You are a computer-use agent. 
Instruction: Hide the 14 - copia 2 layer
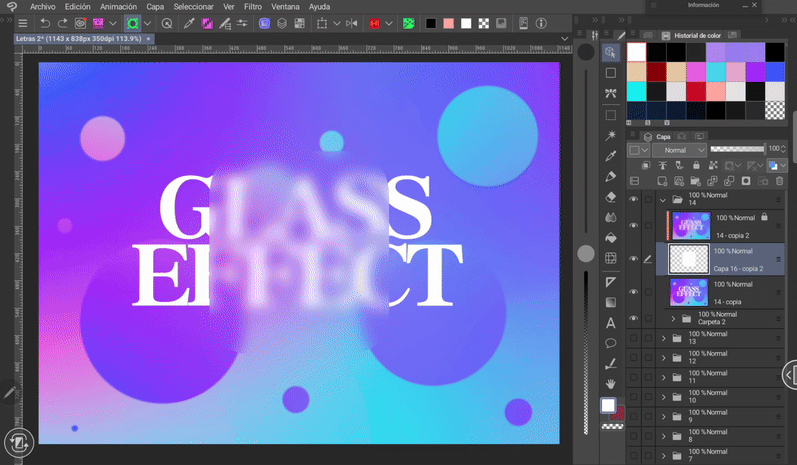coord(634,226)
